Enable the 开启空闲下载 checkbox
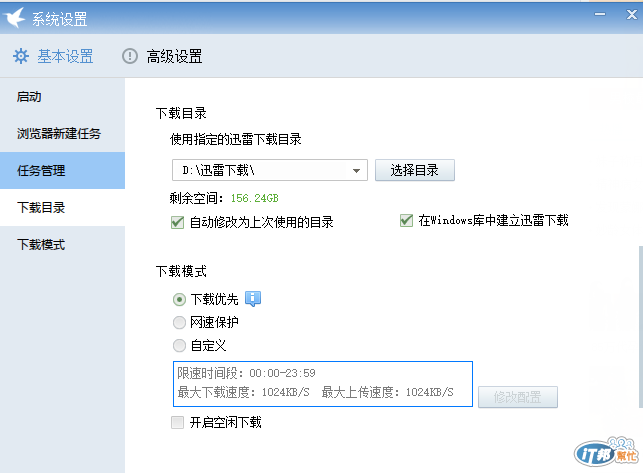 coord(178,422)
